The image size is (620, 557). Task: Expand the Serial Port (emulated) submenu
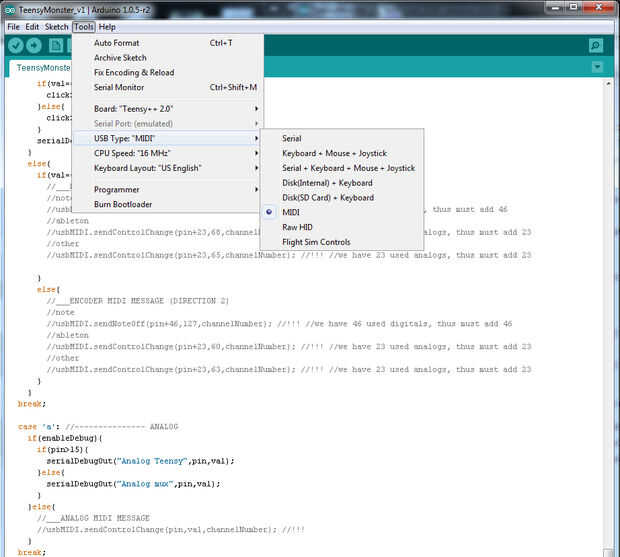pyautogui.click(x=168, y=124)
